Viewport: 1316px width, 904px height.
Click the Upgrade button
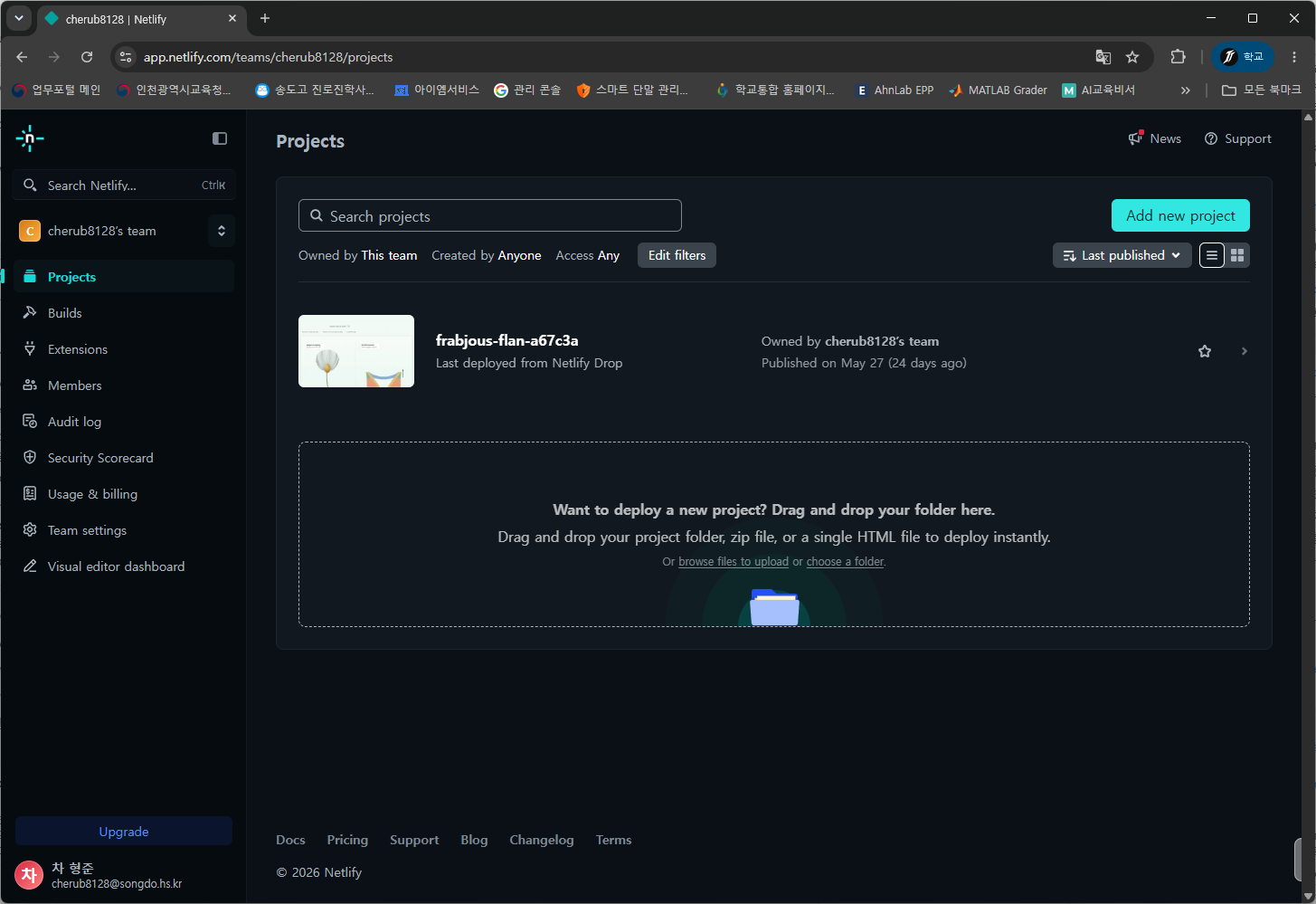[x=124, y=832]
